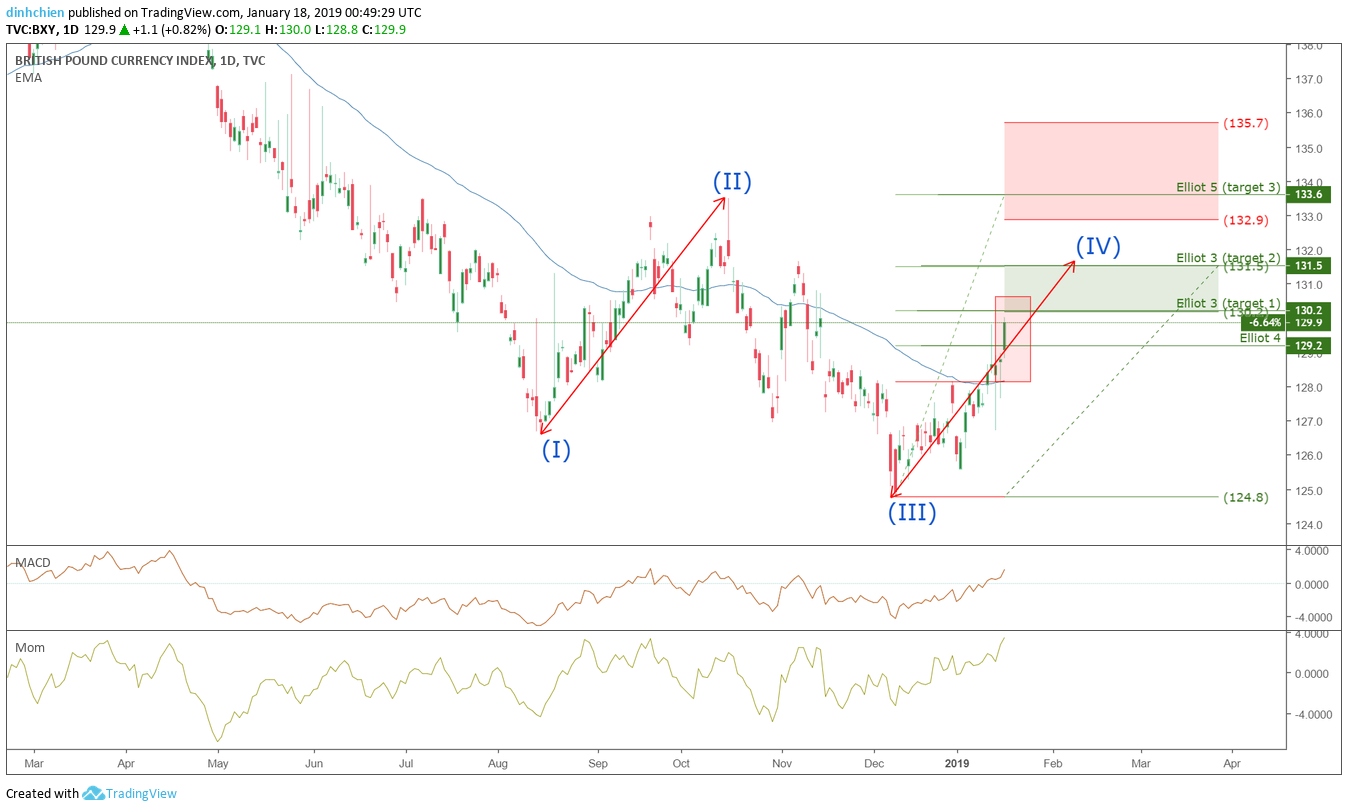
Task: Click the blue (IV) wave label
Action: [1098, 245]
